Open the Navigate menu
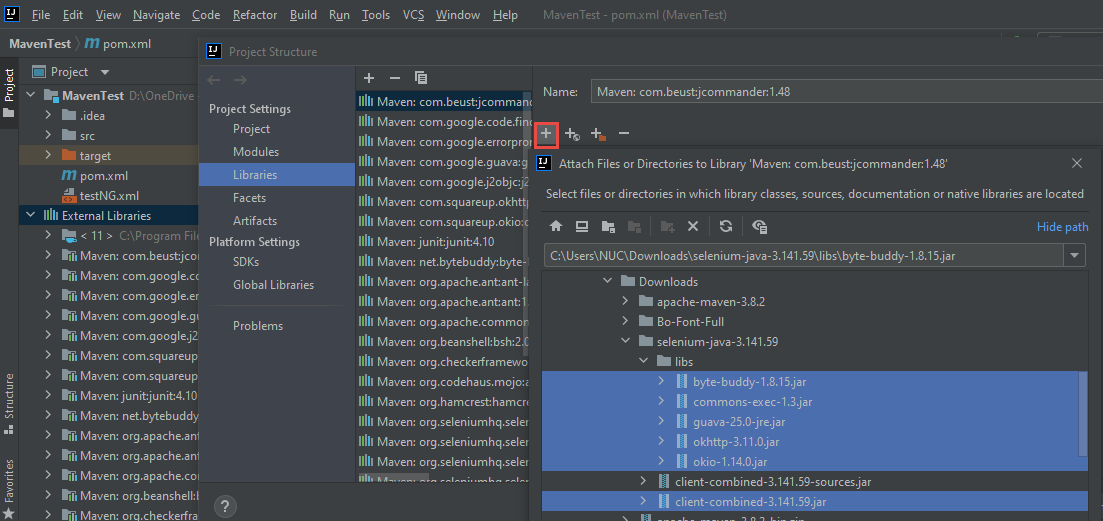This screenshot has height=521, width=1103. click(x=156, y=15)
